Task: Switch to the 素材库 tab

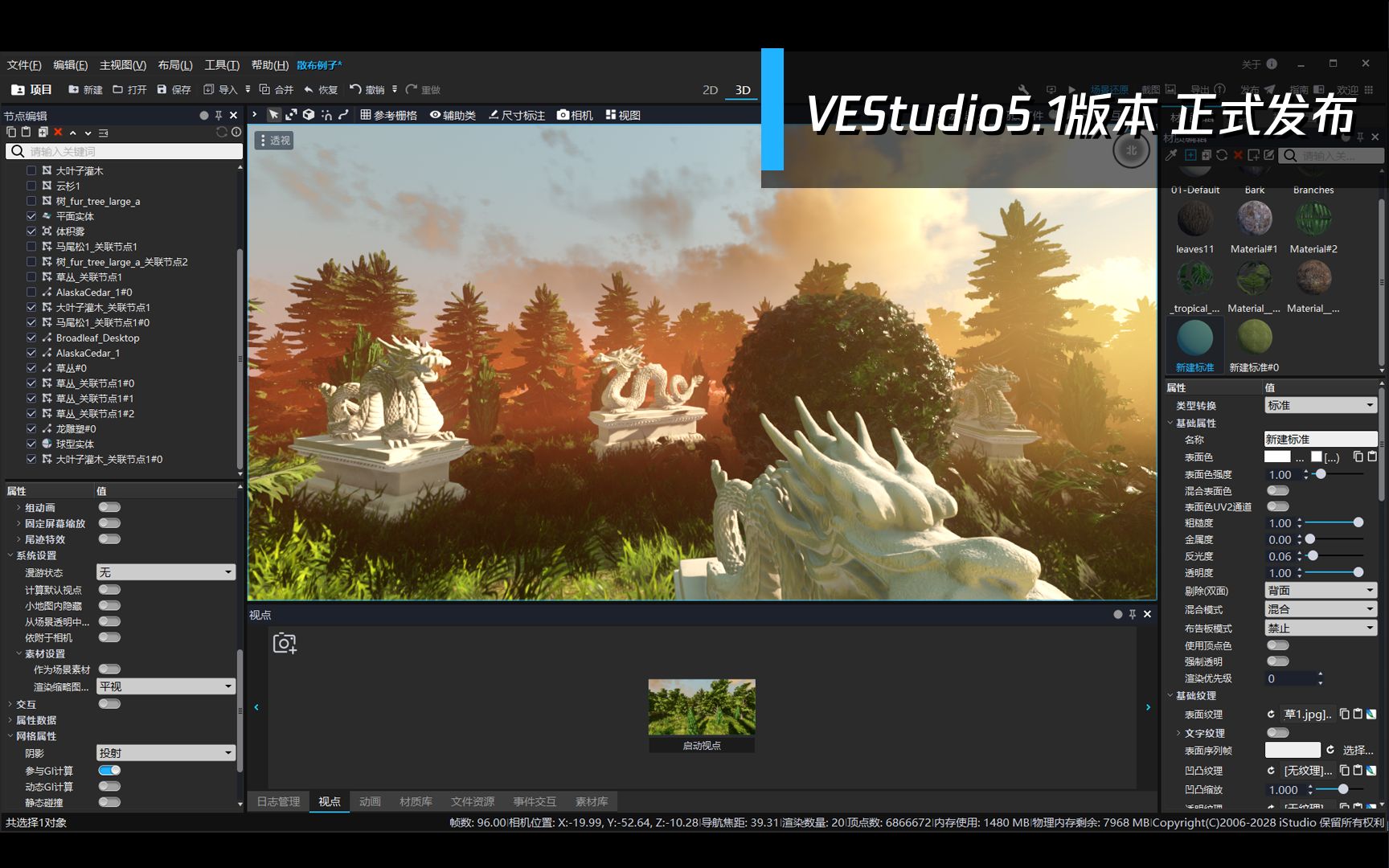Action: pos(592,801)
